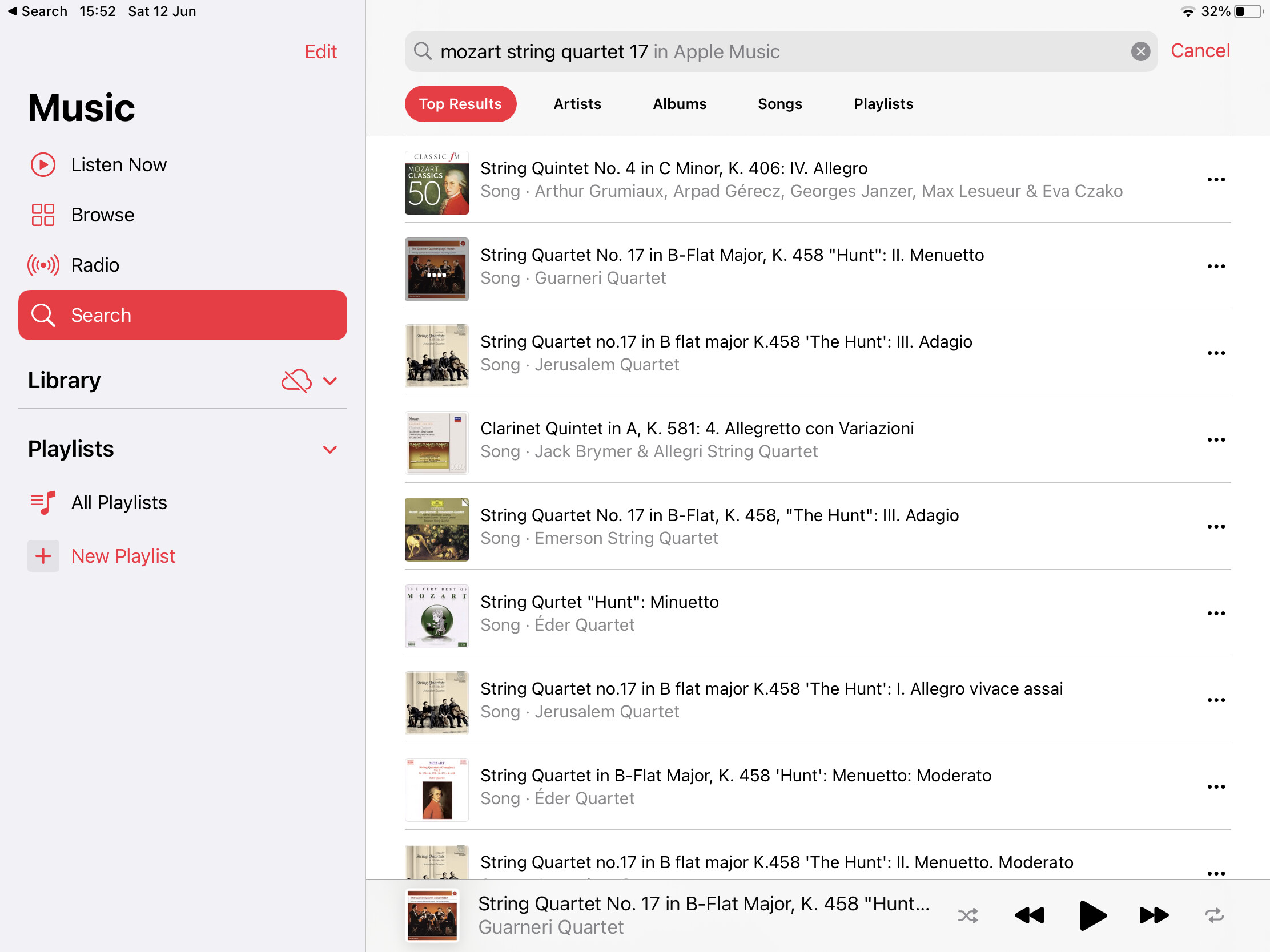Collapse the Library section chevron
This screenshot has width=1270, height=952.
(x=330, y=381)
